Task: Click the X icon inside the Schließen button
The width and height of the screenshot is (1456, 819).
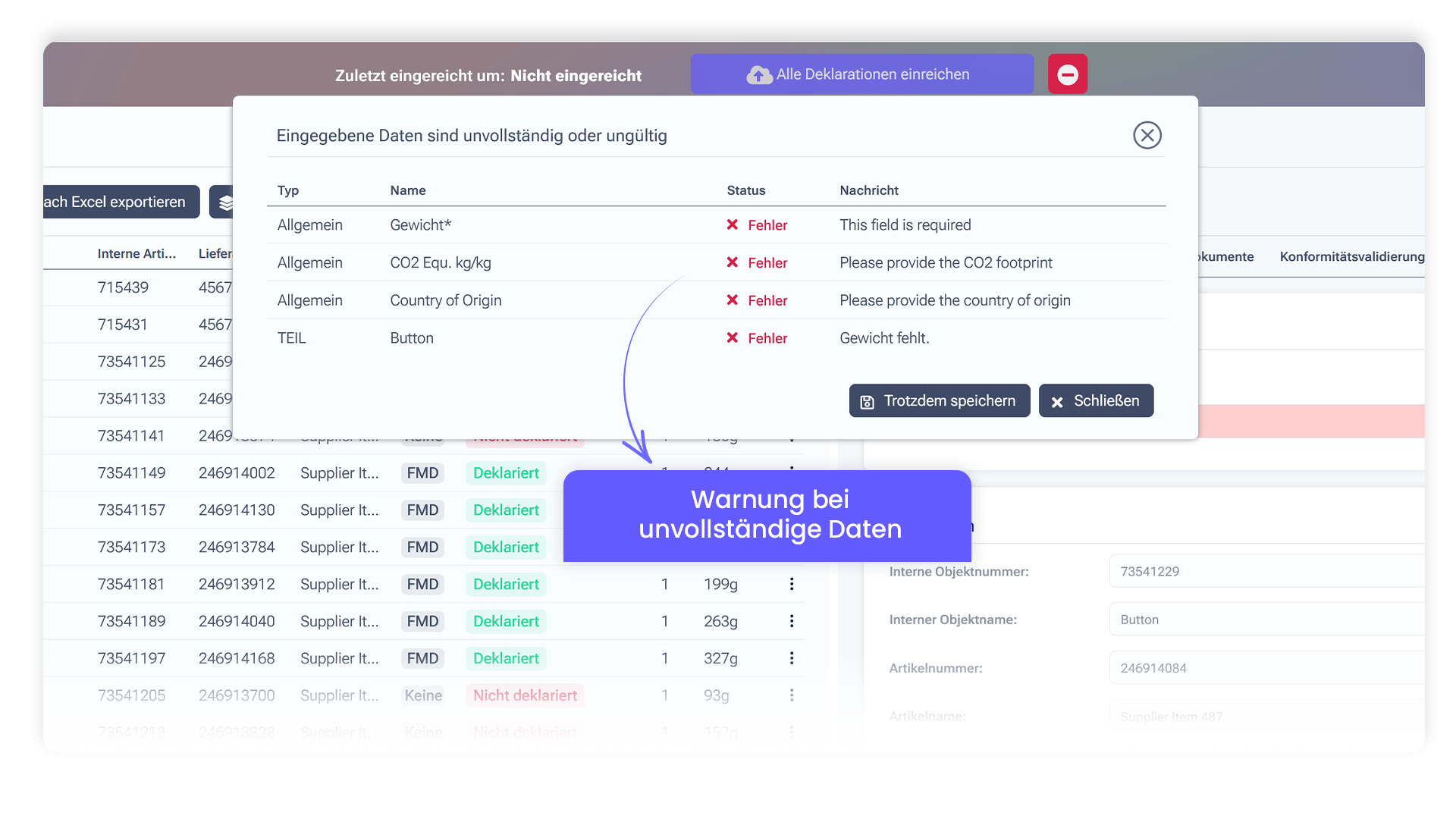Action: [x=1058, y=400]
